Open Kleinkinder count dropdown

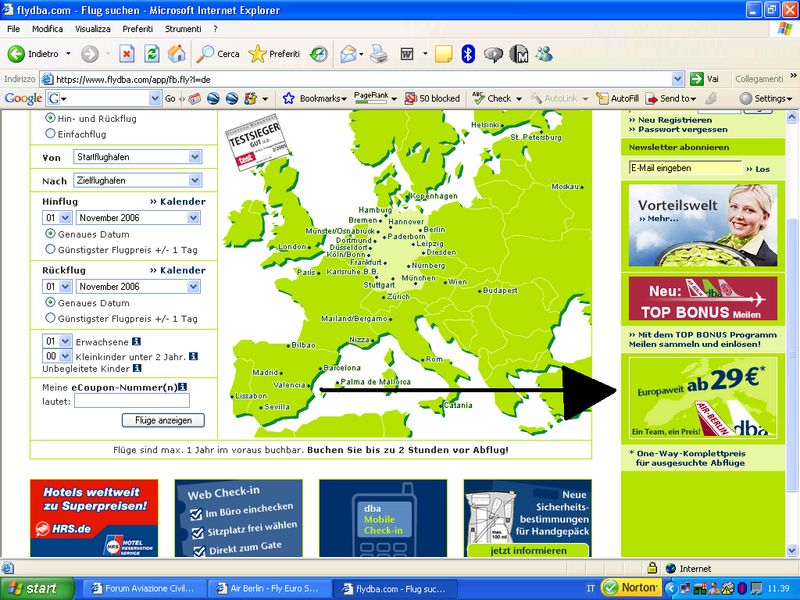57,356
